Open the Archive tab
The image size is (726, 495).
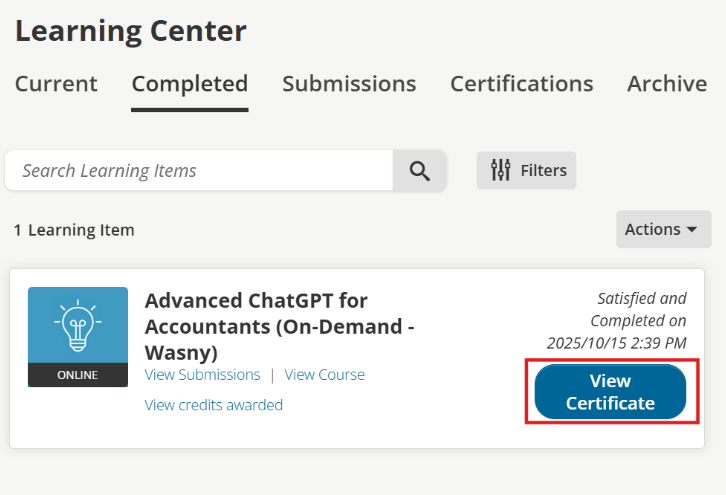tap(667, 84)
